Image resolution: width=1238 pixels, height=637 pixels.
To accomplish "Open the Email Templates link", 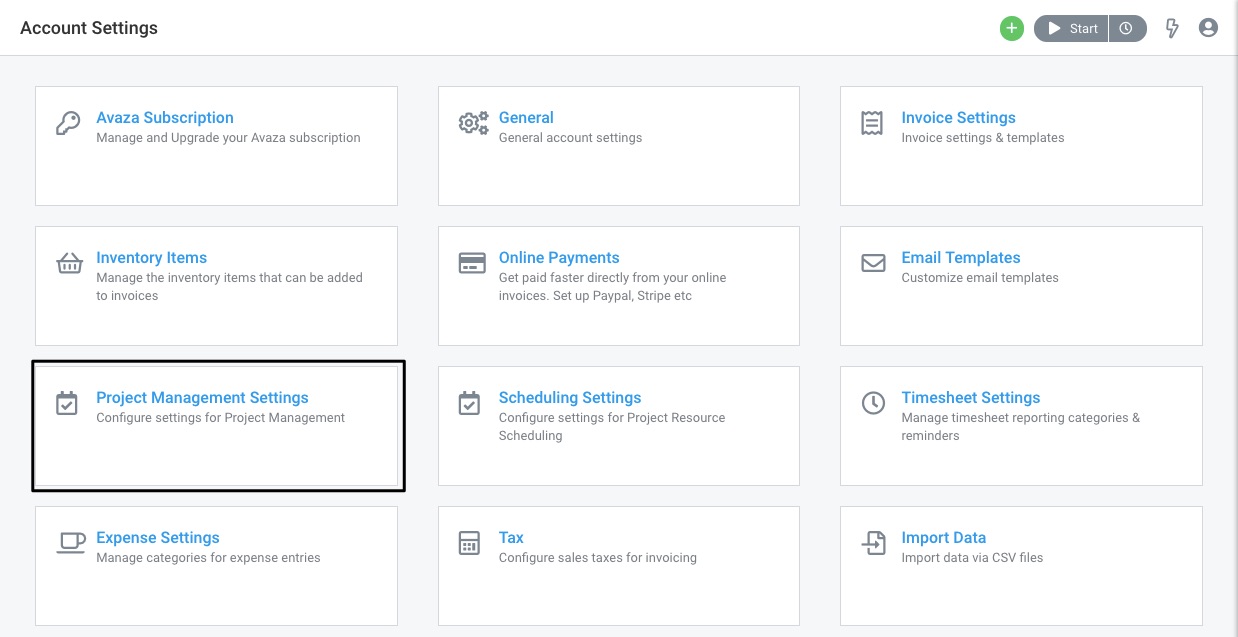I will pyautogui.click(x=961, y=258).
